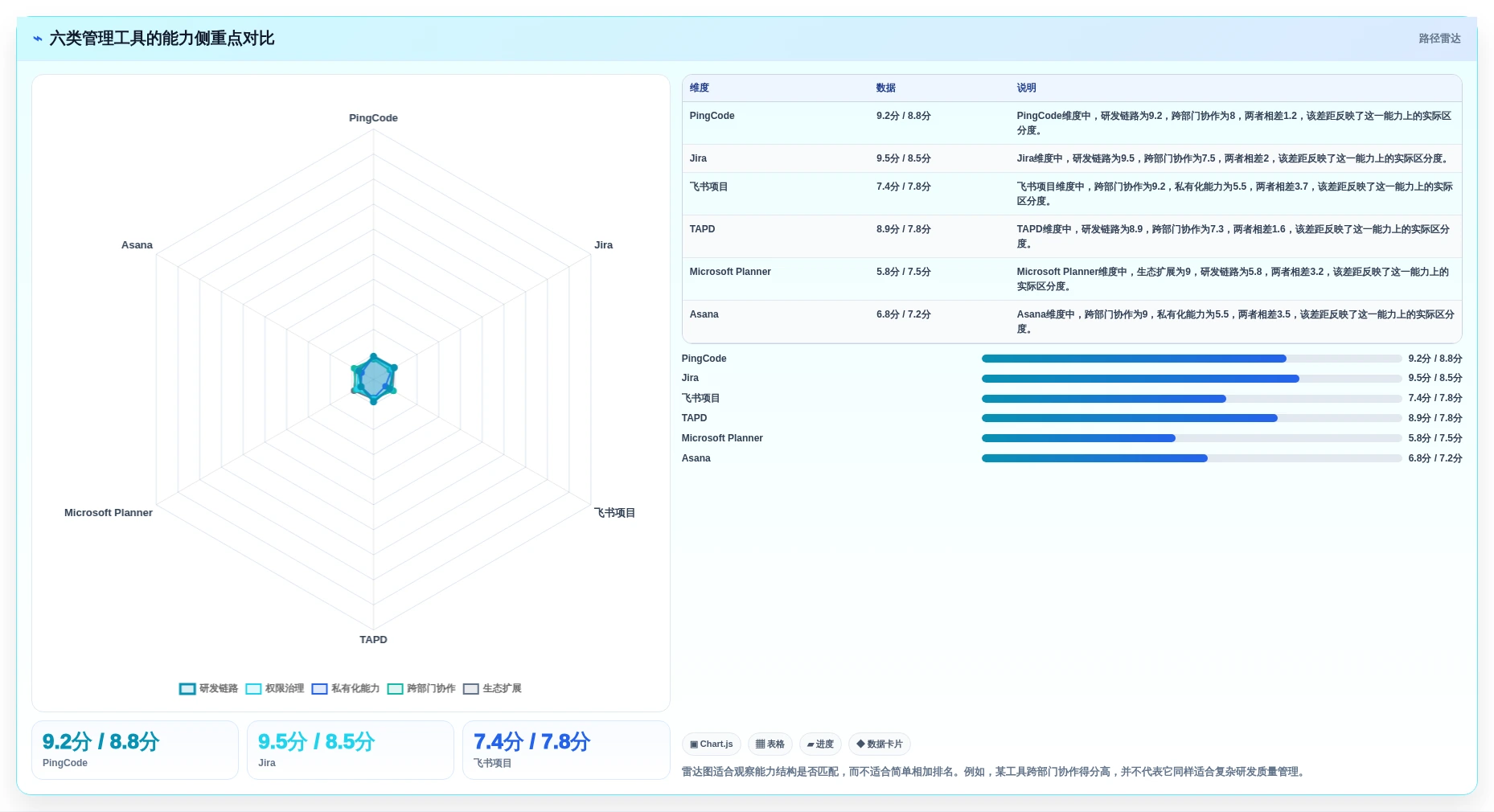Click the 进度 tag chip

[x=820, y=744]
